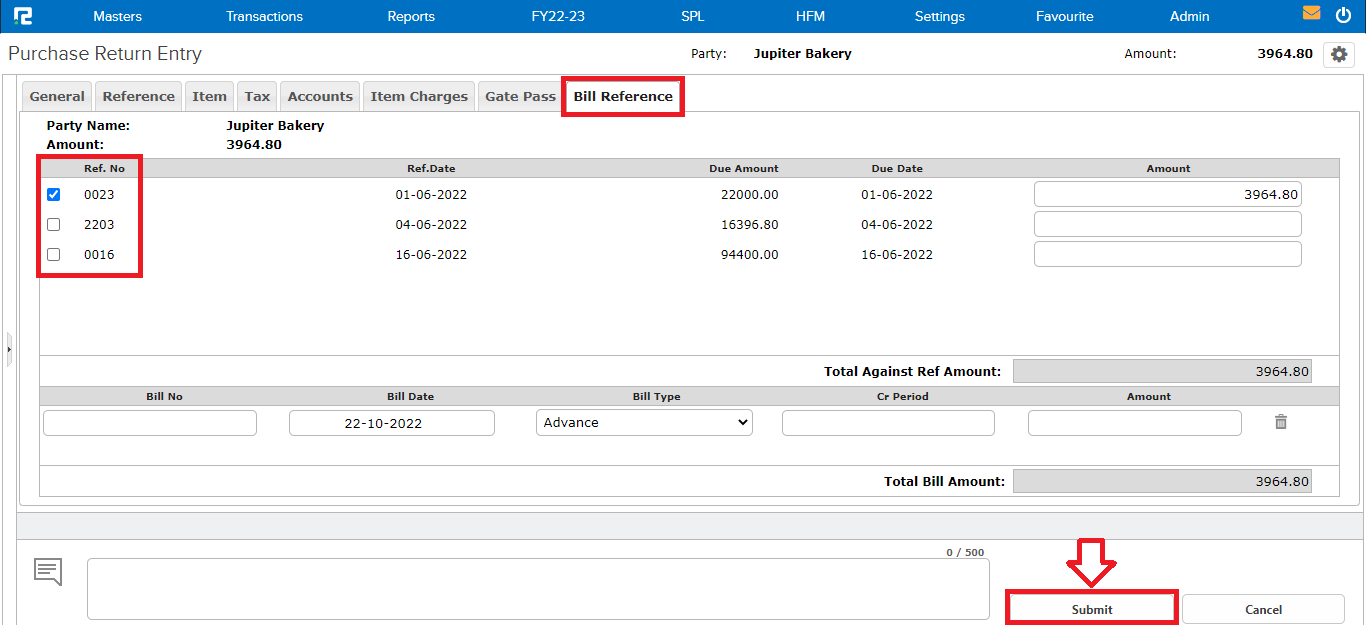The image size is (1368, 625).
Task: Open the Masters menu
Action: [x=117, y=16]
